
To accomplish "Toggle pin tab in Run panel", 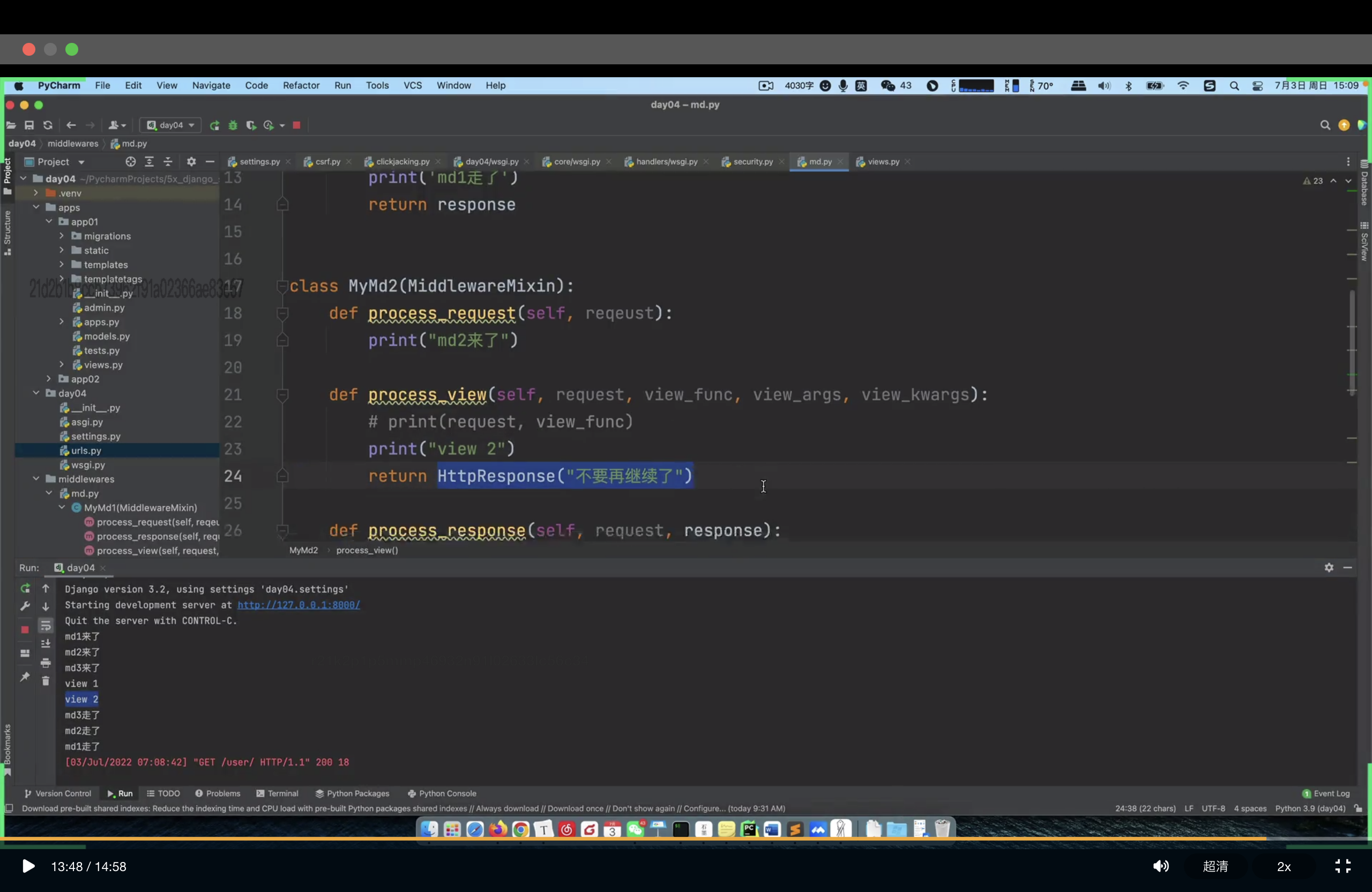I will coord(25,677).
